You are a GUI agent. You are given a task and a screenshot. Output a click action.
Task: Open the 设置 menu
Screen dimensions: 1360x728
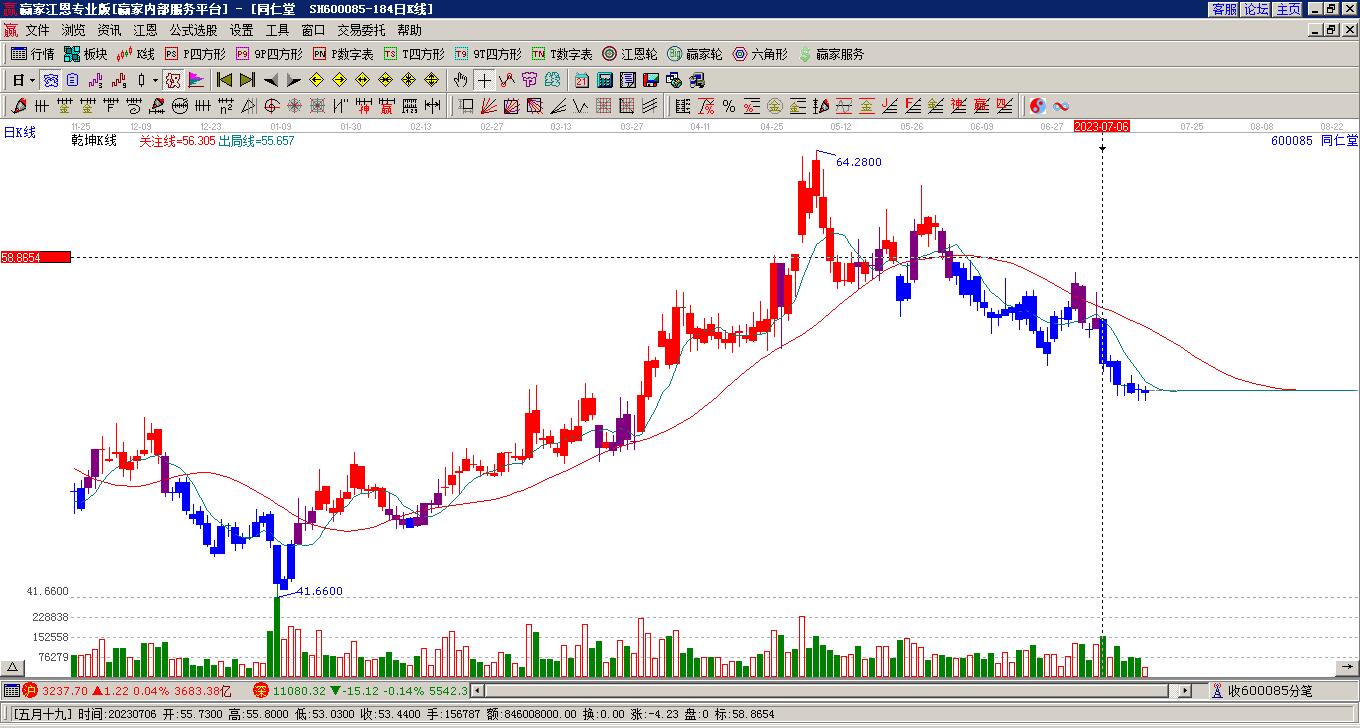241,30
